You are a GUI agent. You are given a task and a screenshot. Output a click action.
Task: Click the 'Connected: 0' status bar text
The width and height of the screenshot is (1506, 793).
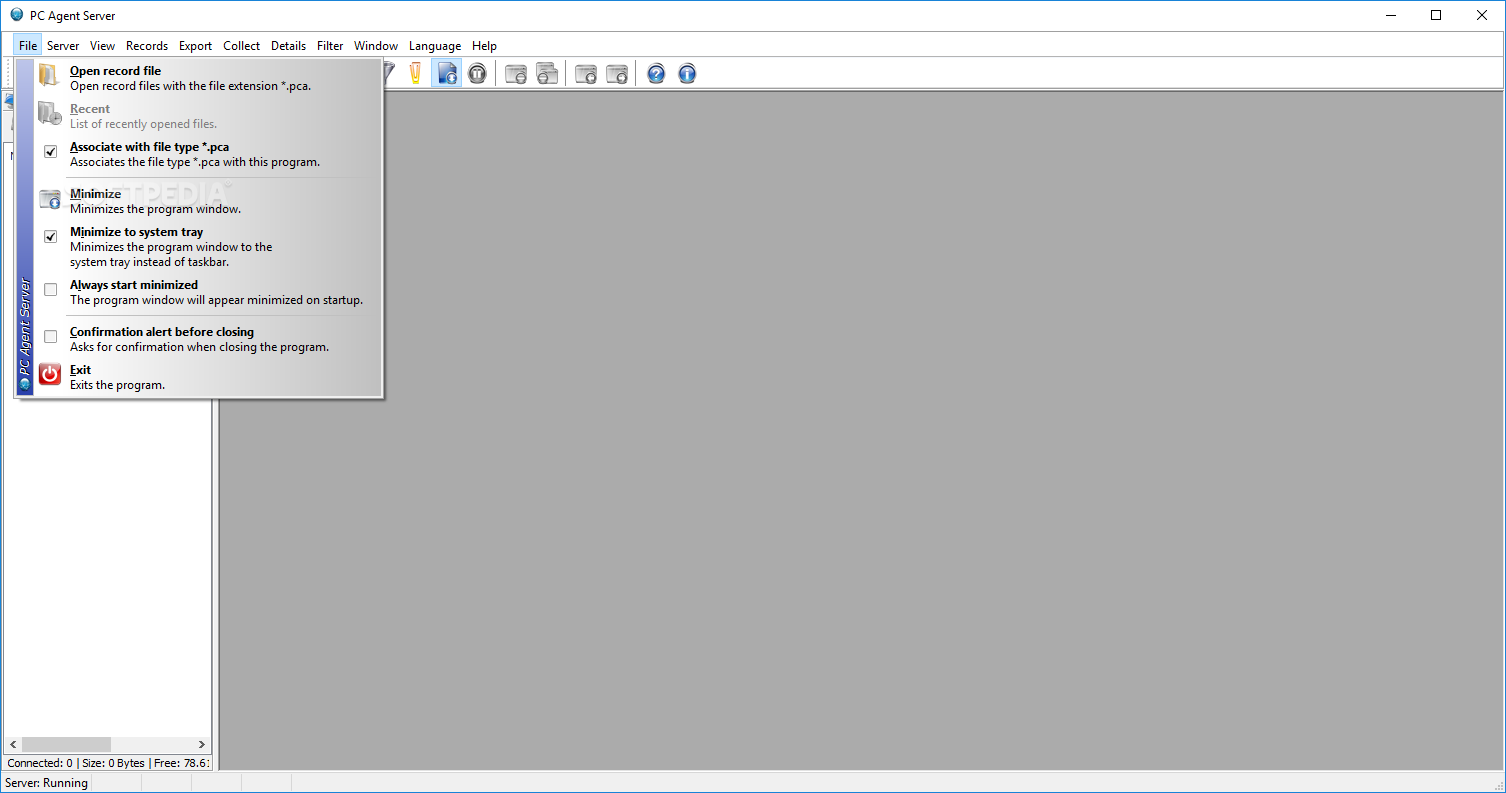(39, 763)
